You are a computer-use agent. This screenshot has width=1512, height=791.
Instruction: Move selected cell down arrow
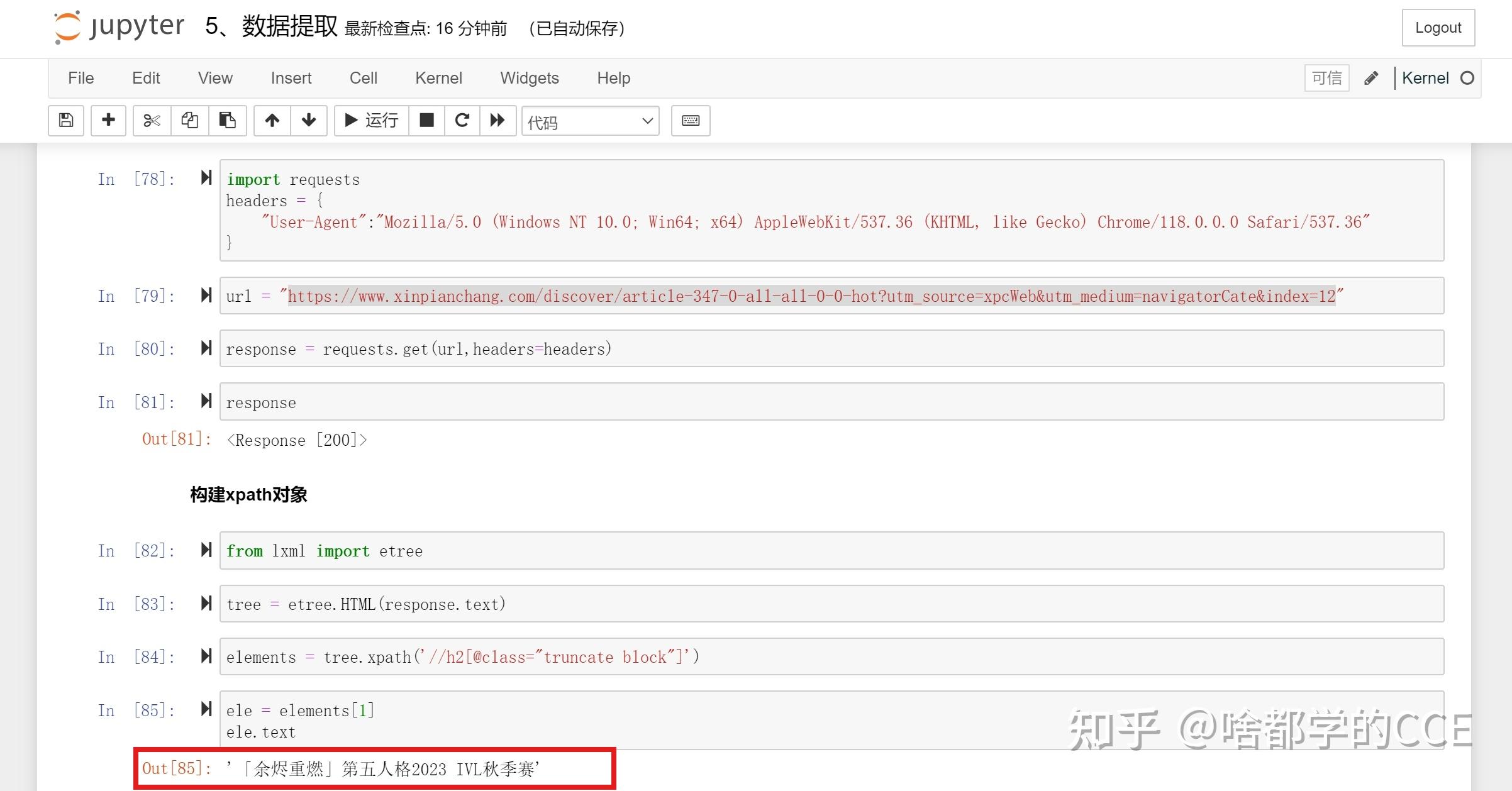[x=309, y=120]
